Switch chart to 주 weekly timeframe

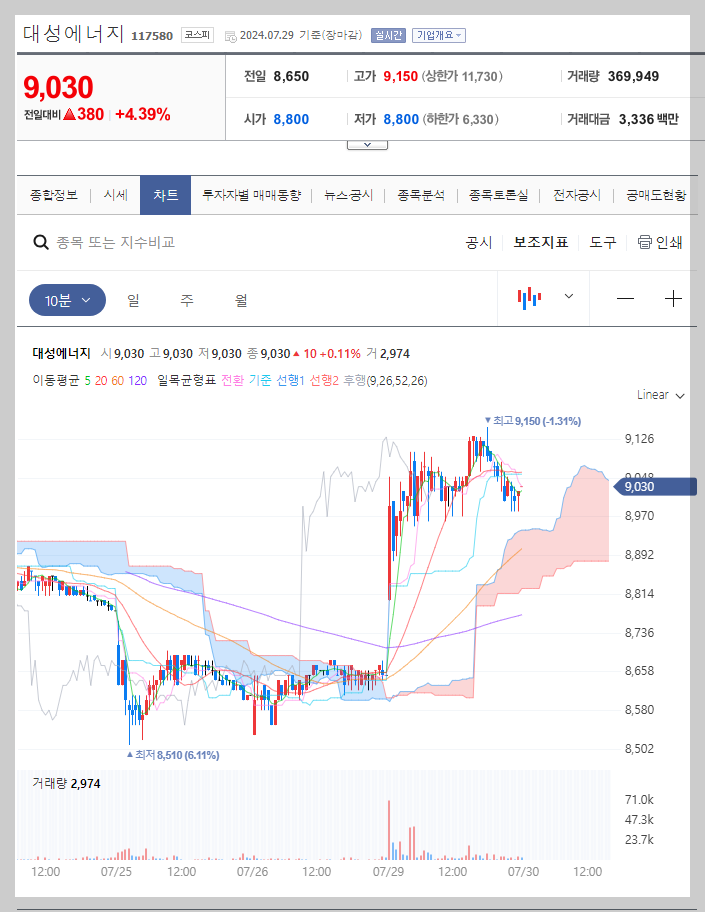(186, 300)
